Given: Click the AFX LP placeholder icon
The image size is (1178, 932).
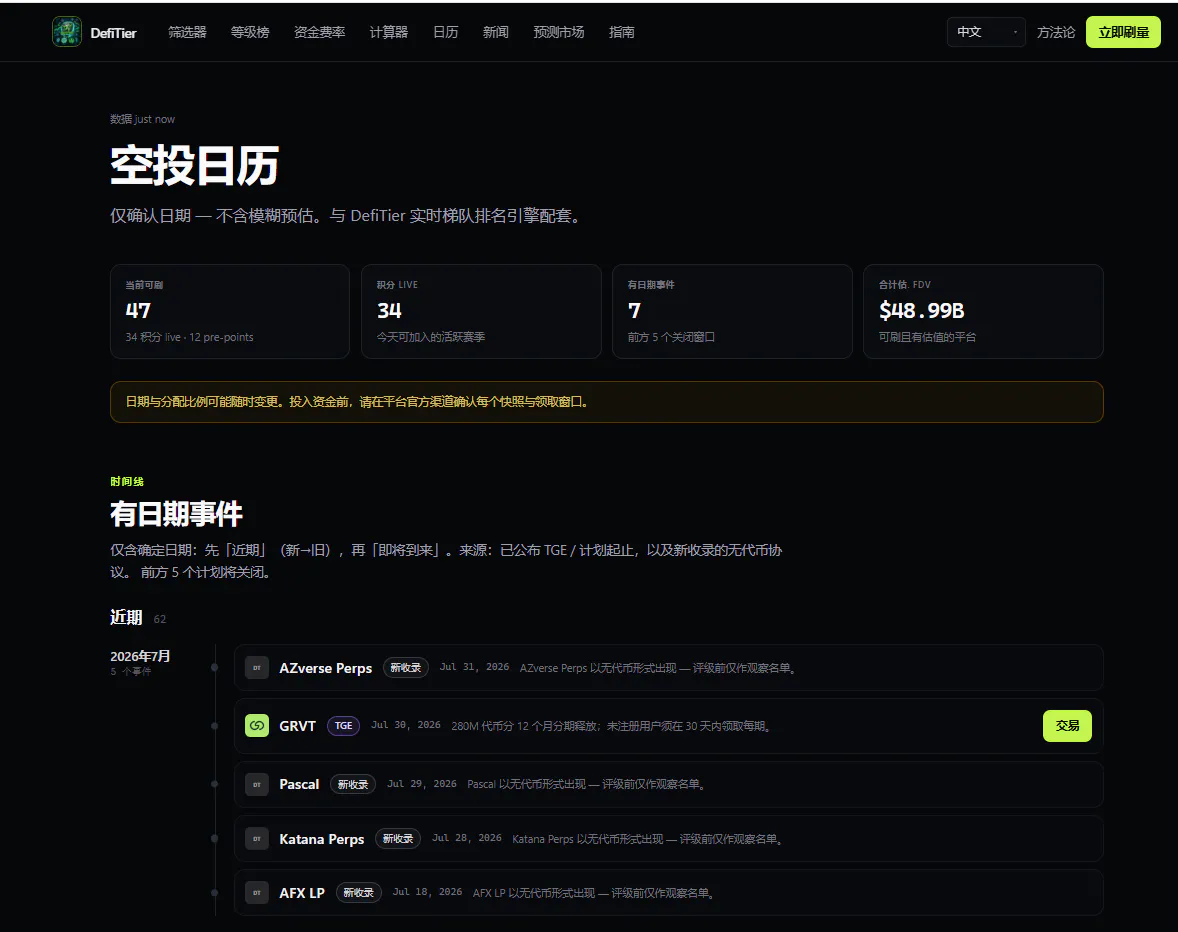Looking at the screenshot, I should 257,893.
